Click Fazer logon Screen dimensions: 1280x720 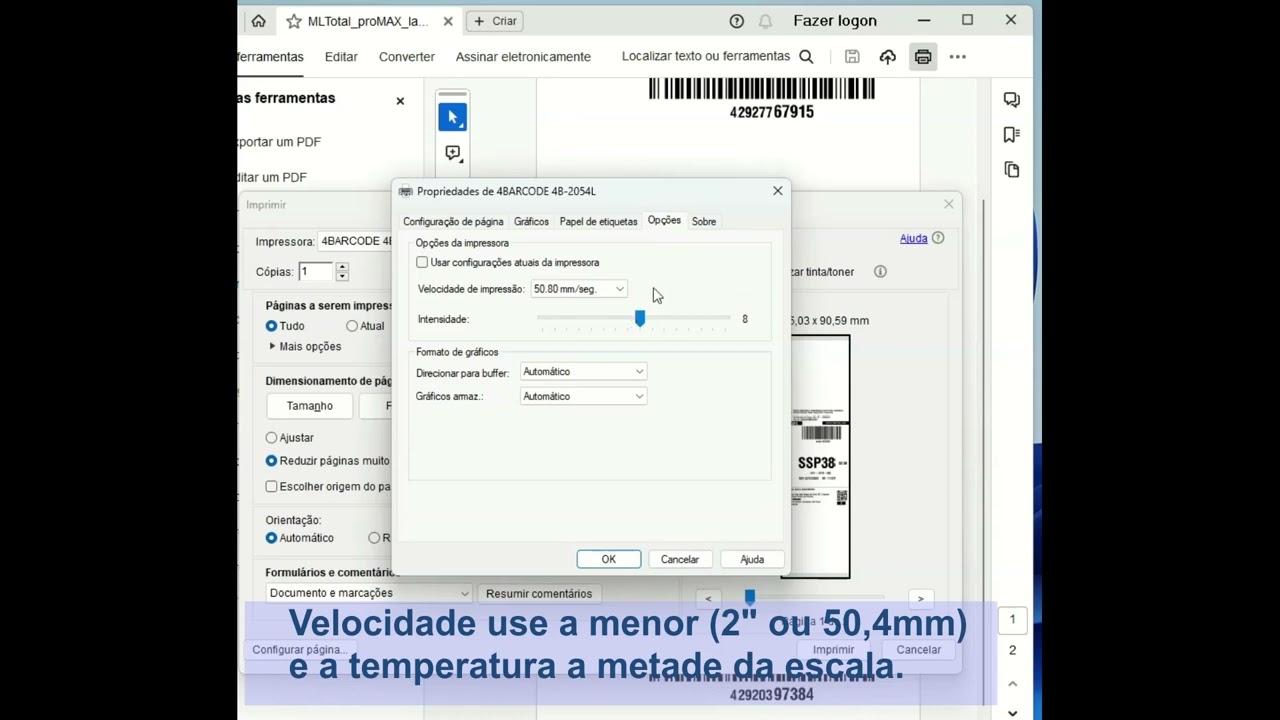pyautogui.click(x=835, y=21)
